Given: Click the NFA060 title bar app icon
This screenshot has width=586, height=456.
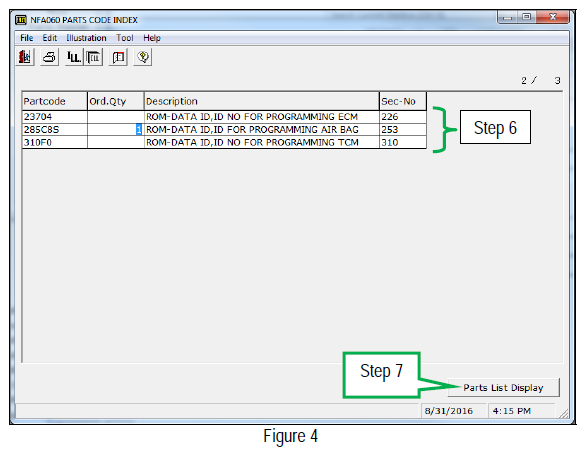Looking at the screenshot, I should (21, 20).
